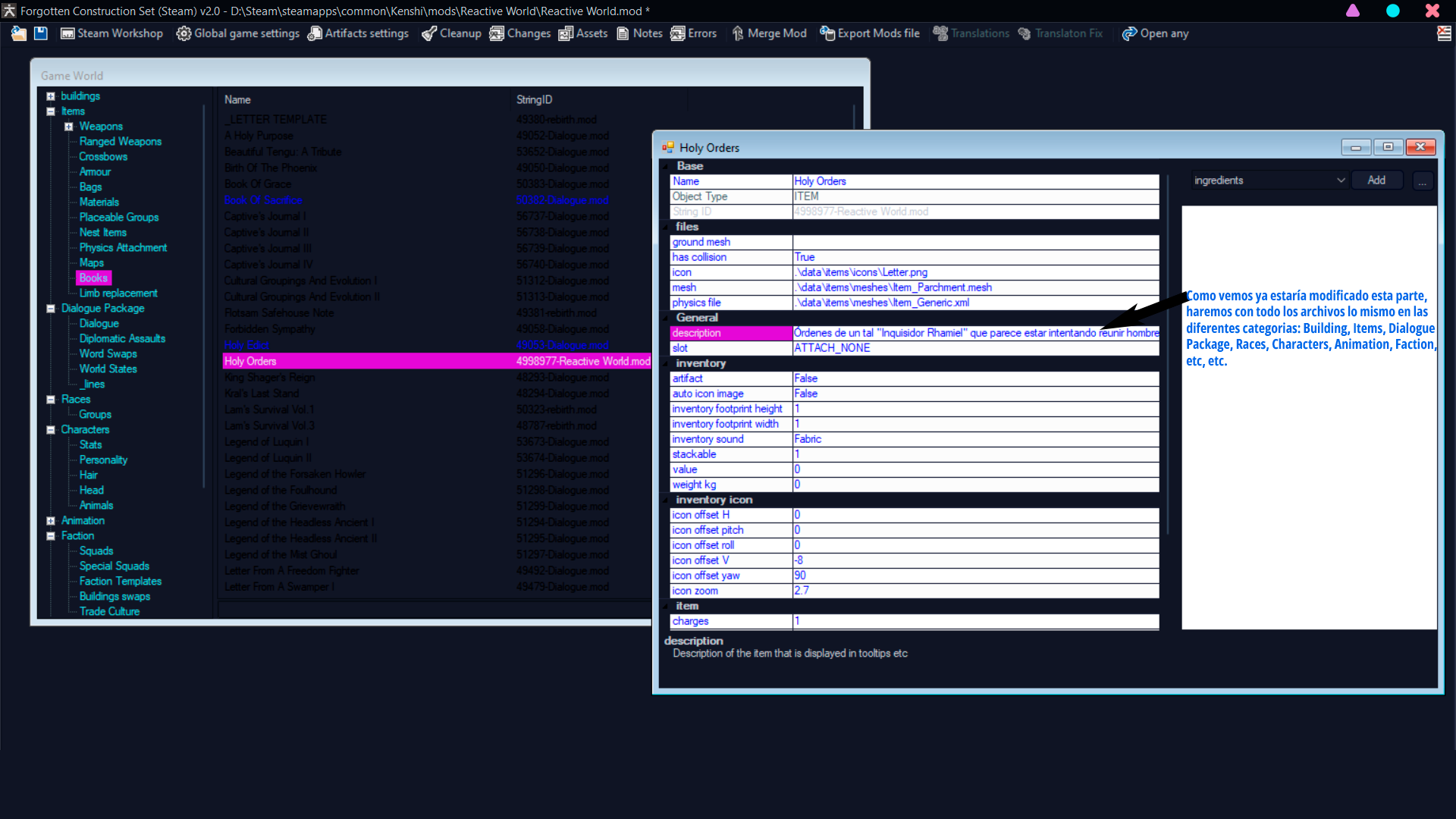Collapse the Faction tree node
Image resolution: width=1456 pixels, height=819 pixels.
pyautogui.click(x=51, y=536)
